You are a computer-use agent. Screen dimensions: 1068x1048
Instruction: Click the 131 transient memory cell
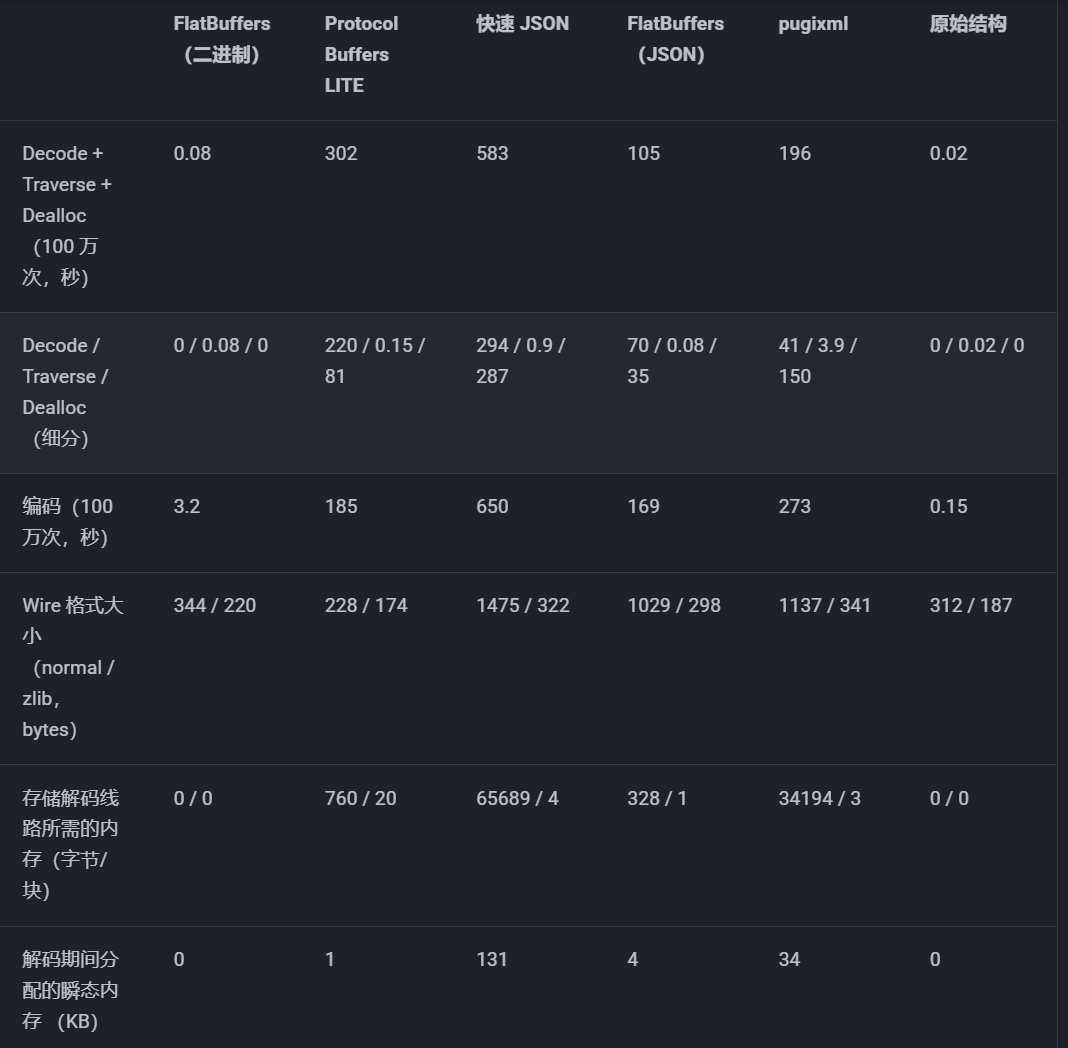point(492,959)
